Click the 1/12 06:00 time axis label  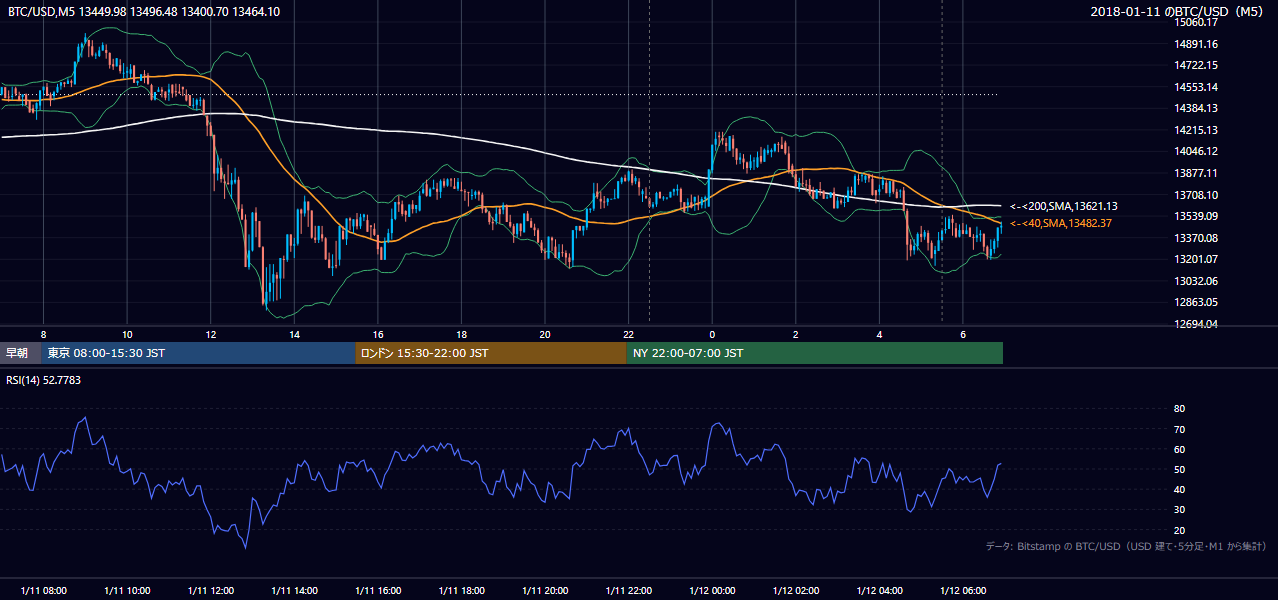pyautogui.click(x=963, y=590)
